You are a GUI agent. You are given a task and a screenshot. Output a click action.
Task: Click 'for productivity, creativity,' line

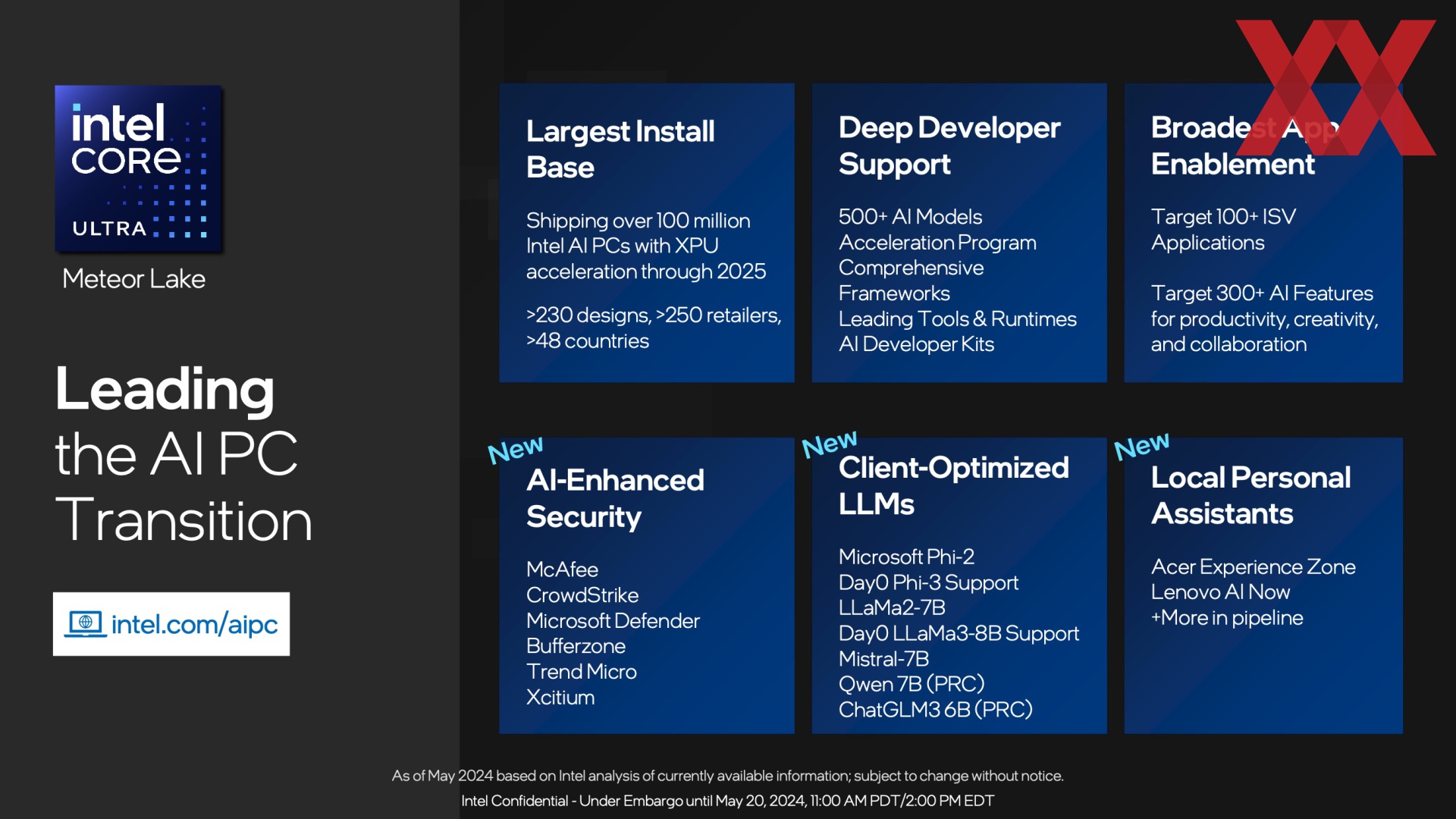pos(1264,319)
